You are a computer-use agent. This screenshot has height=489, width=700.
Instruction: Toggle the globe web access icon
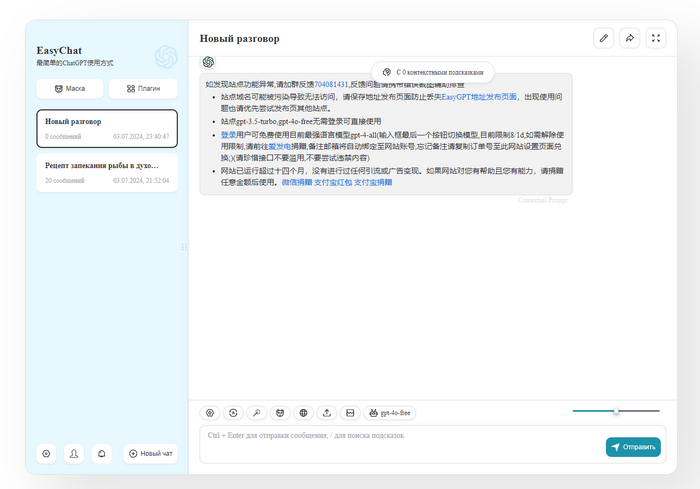[303, 412]
